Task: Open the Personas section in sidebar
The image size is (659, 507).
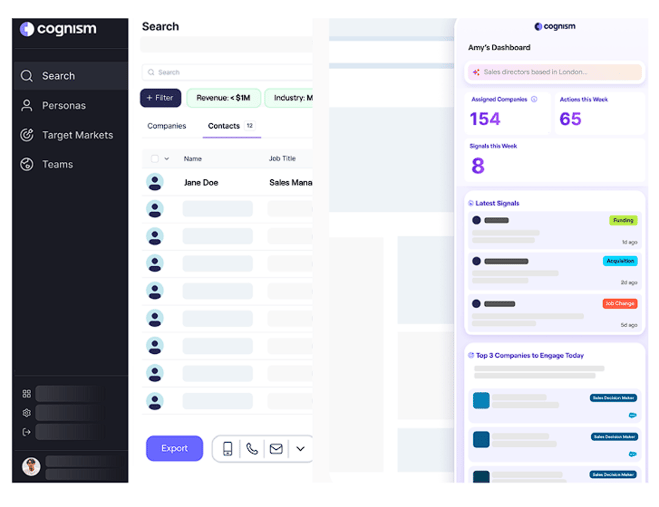Action: [63, 105]
